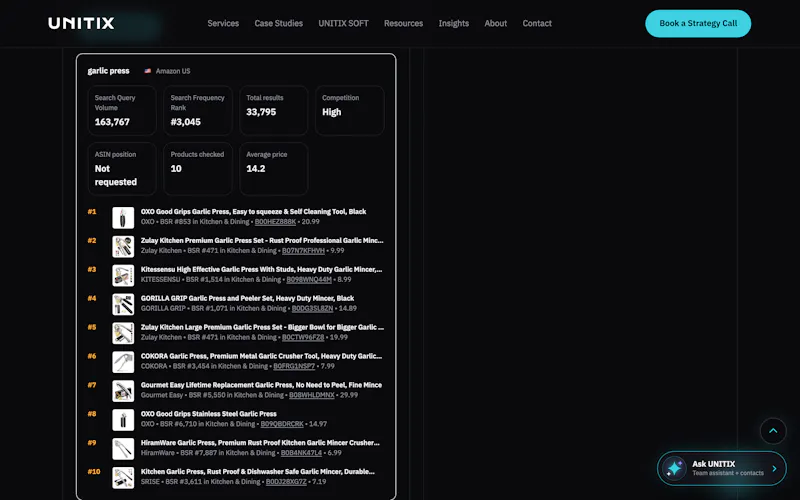800x500 pixels.
Task: Click 'BSR #853 in Kitchen & Dining' text
Action: coord(205,222)
